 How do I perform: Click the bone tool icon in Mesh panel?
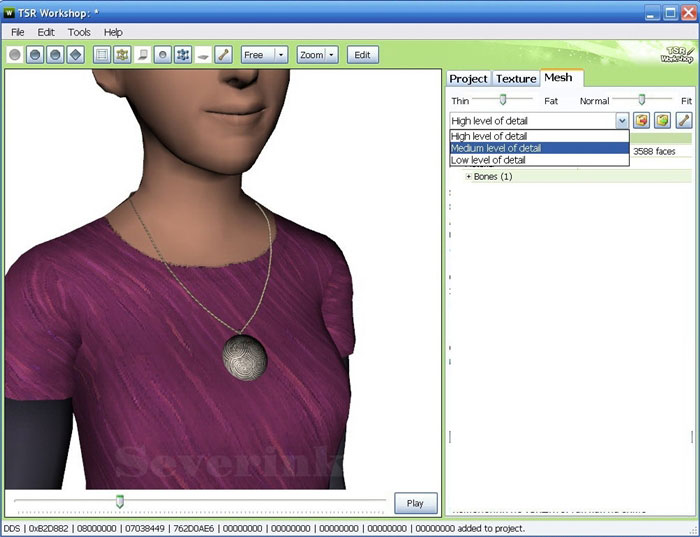coord(684,120)
